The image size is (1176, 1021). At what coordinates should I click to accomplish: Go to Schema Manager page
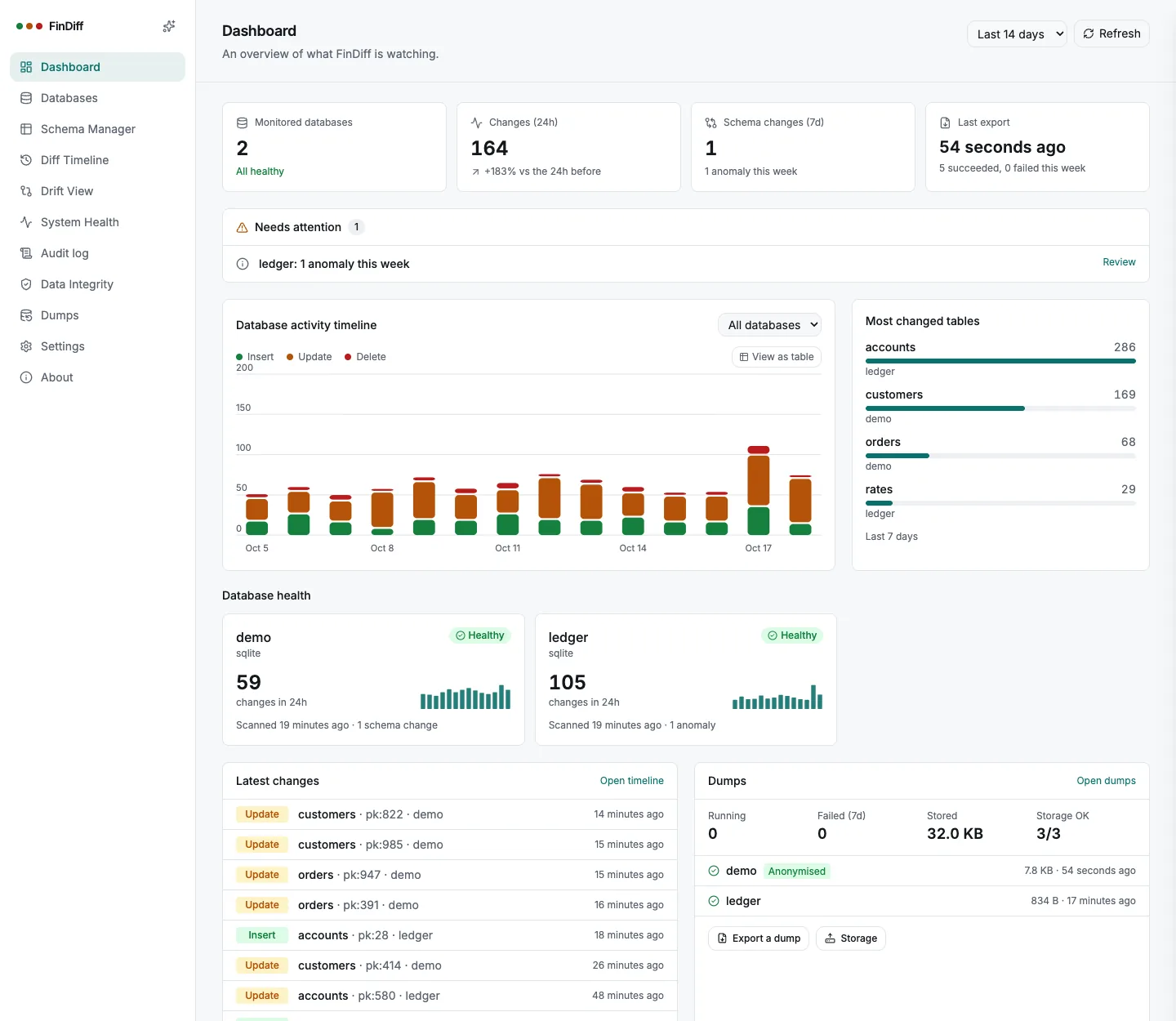pyautogui.click(x=97, y=129)
